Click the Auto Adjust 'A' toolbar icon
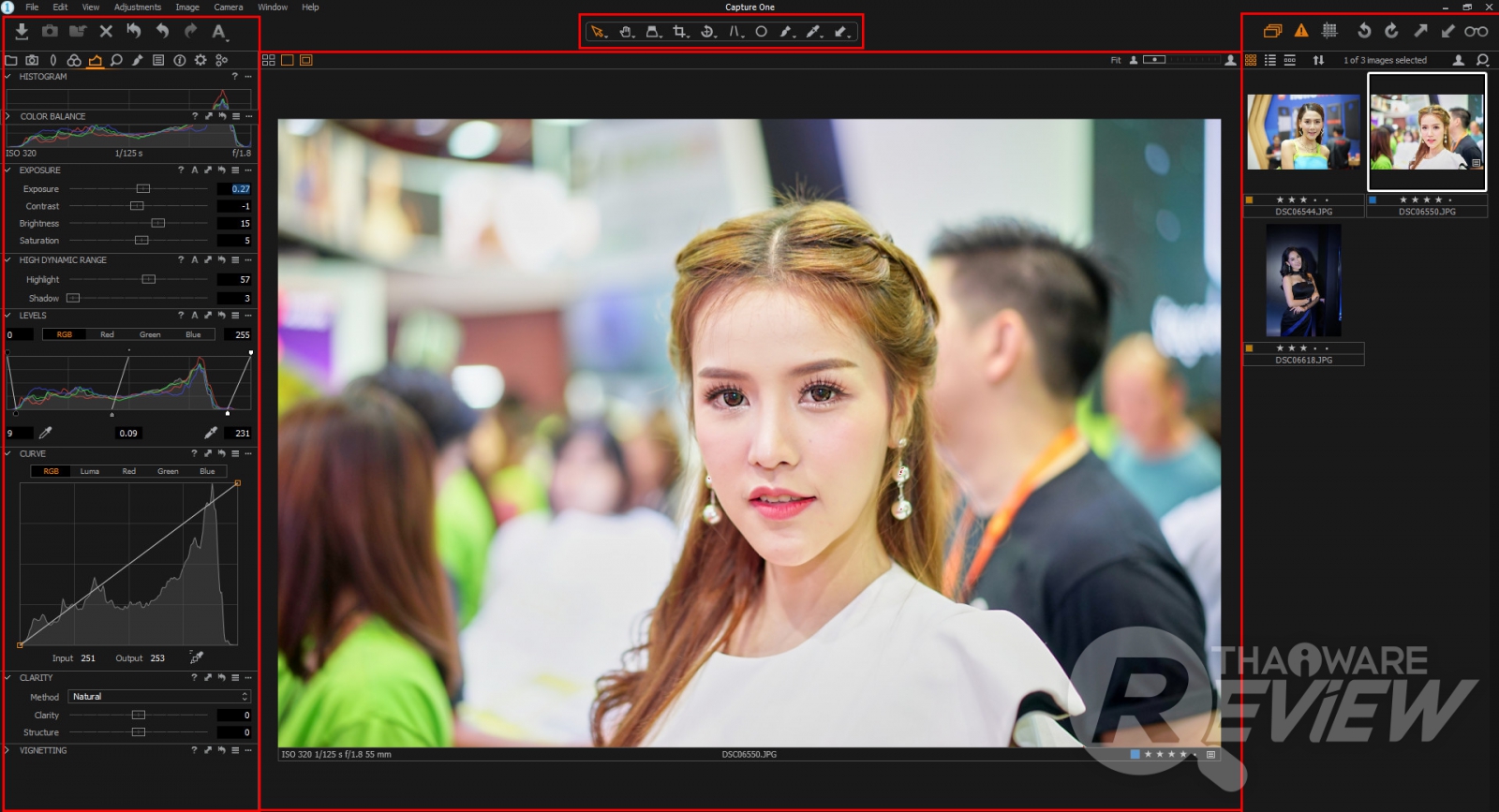 tap(219, 32)
